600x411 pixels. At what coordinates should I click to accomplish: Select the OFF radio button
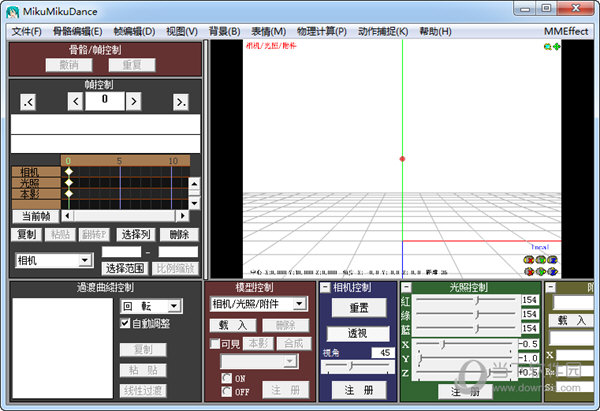(227, 391)
